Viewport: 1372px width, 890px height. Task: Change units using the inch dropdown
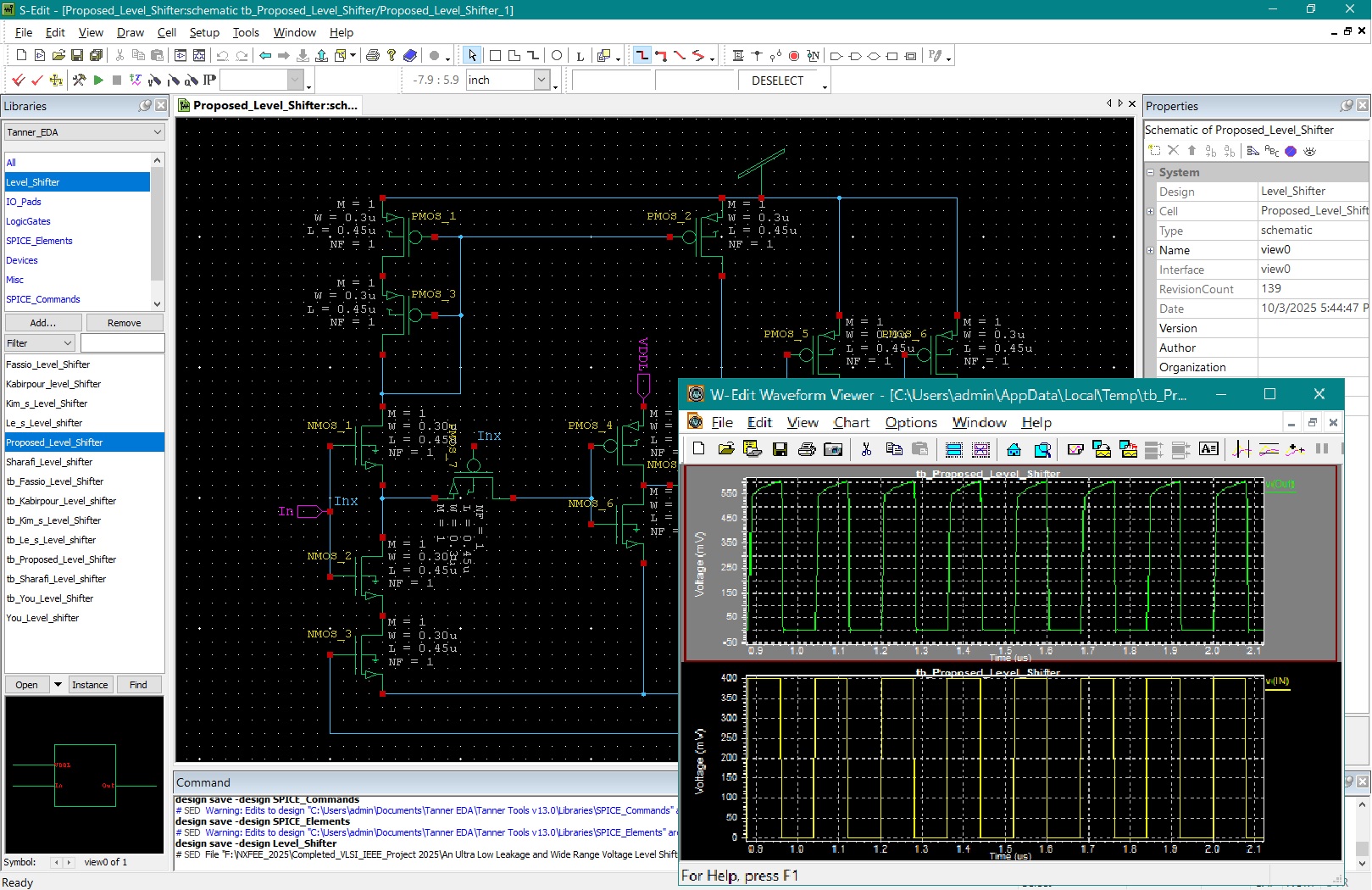pos(542,80)
